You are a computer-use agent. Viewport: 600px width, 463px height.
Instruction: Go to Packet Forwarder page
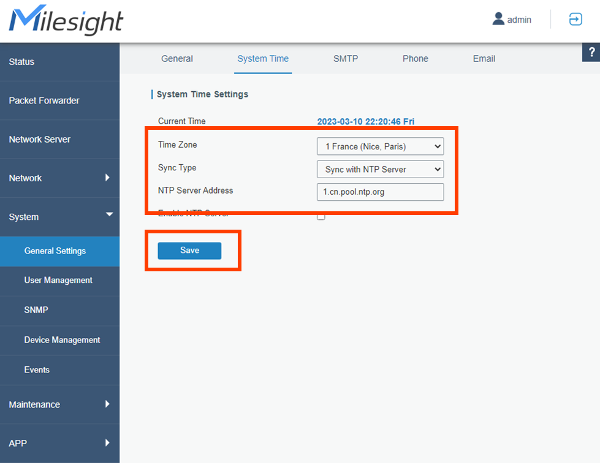tap(59, 100)
